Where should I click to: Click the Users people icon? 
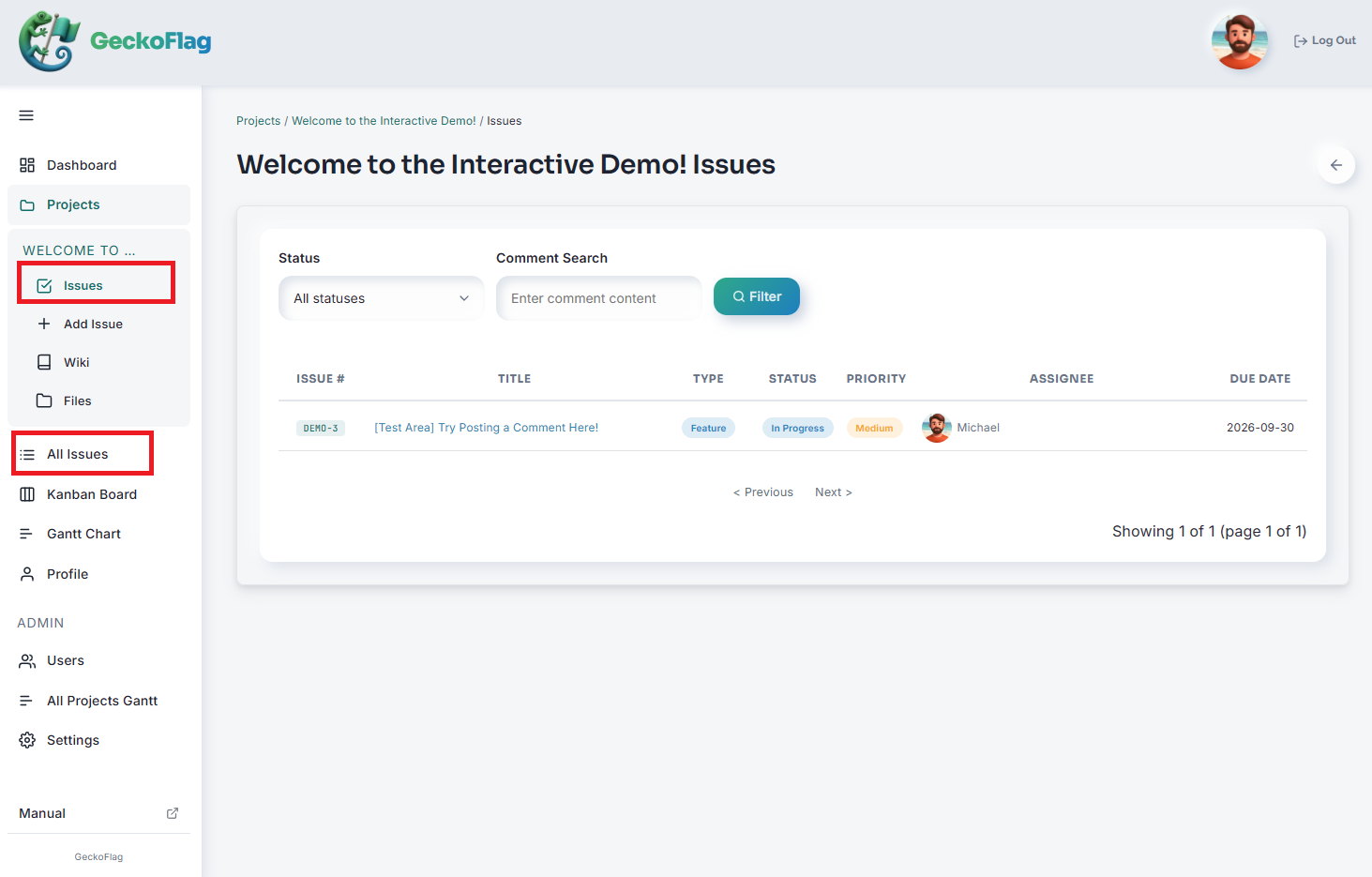(27, 660)
